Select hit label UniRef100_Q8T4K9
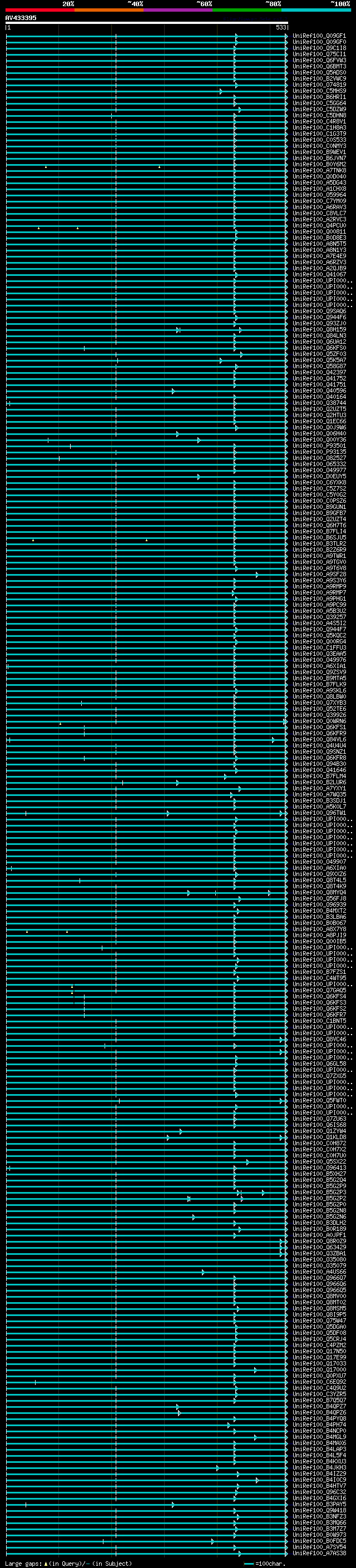Screen dimensions: 356x1568 coord(319,886)
